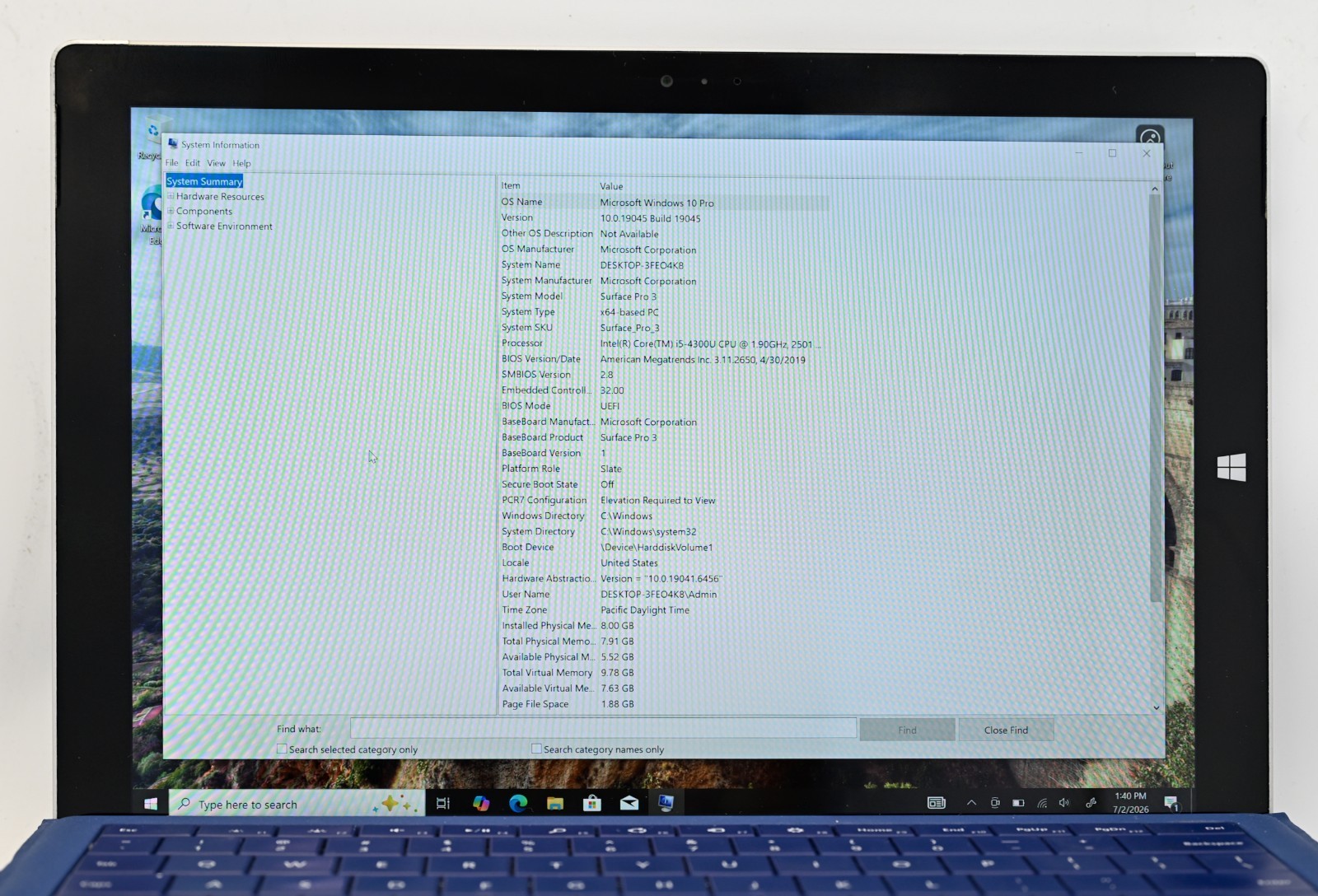Open the Help menu

(x=241, y=163)
